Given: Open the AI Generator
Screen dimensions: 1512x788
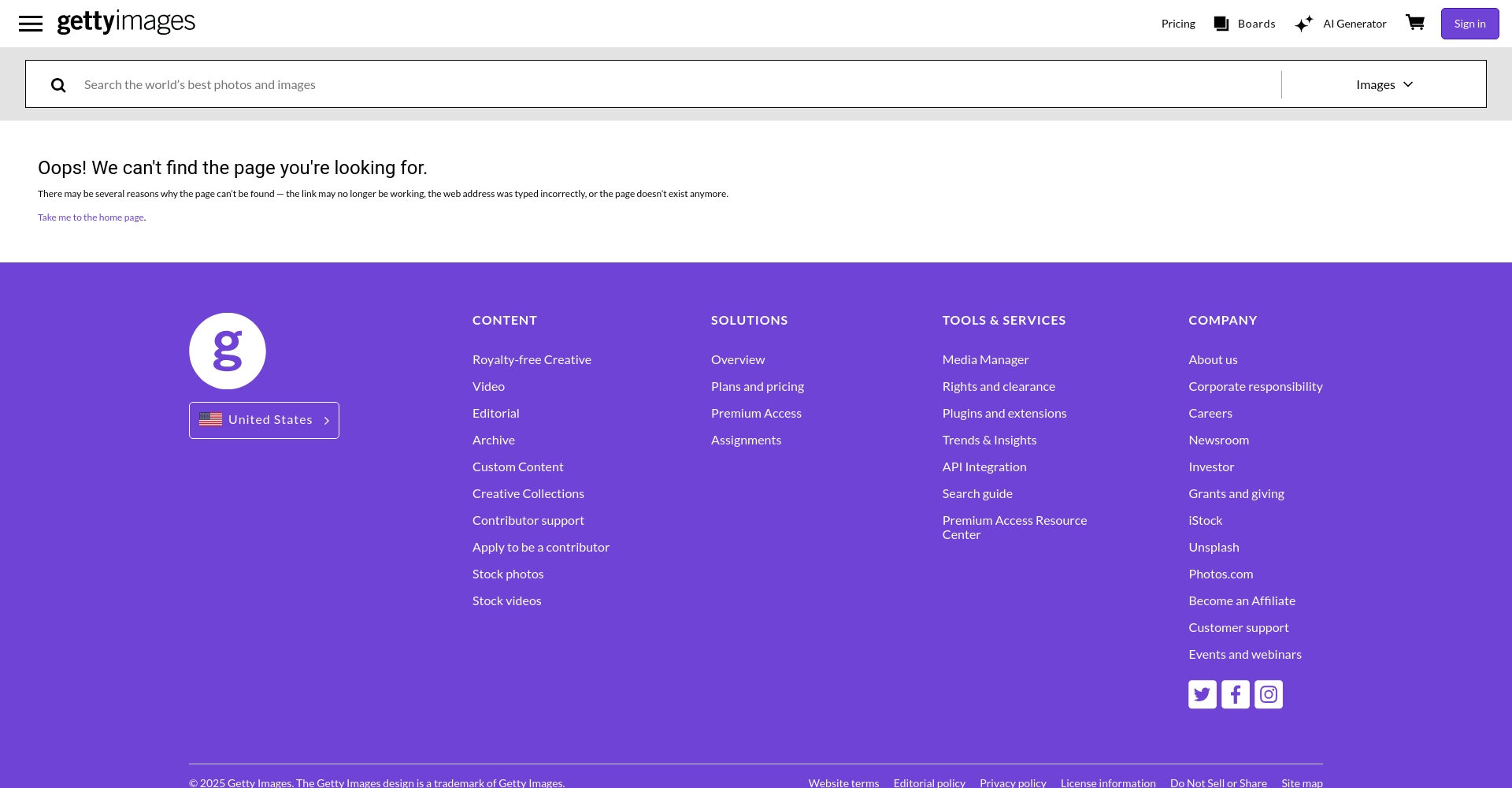Looking at the screenshot, I should 1341,24.
